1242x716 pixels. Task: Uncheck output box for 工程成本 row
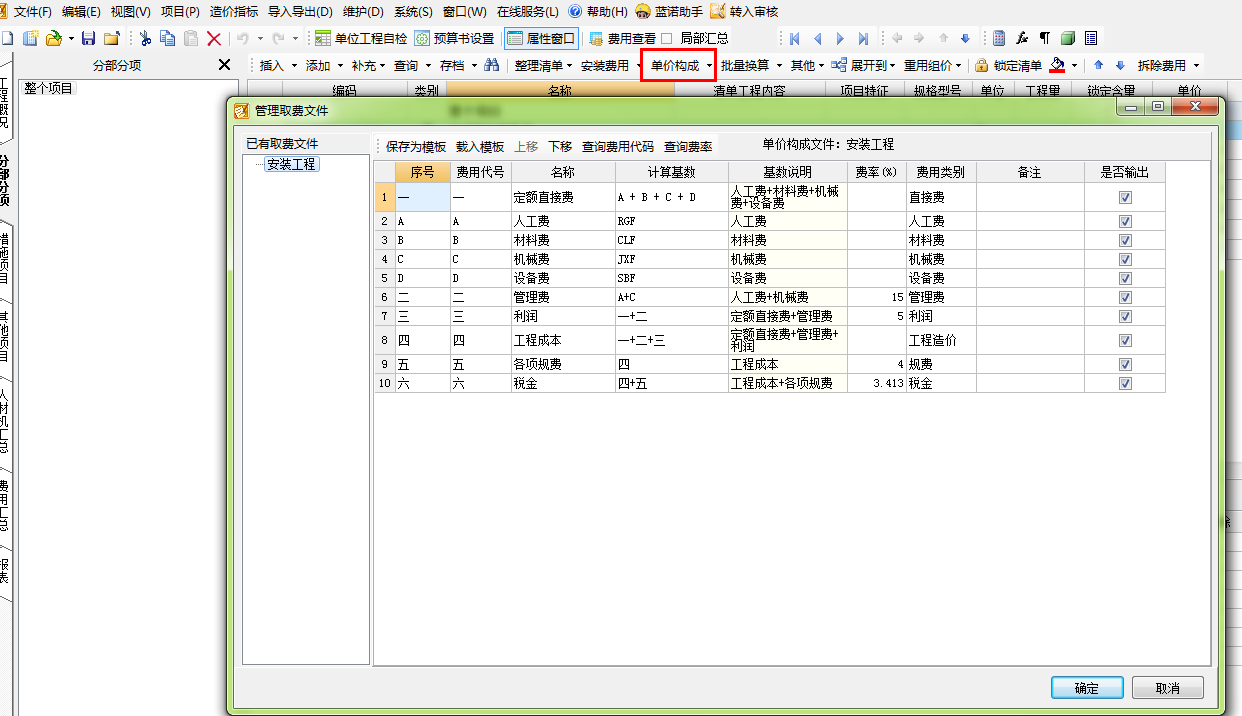1125,340
